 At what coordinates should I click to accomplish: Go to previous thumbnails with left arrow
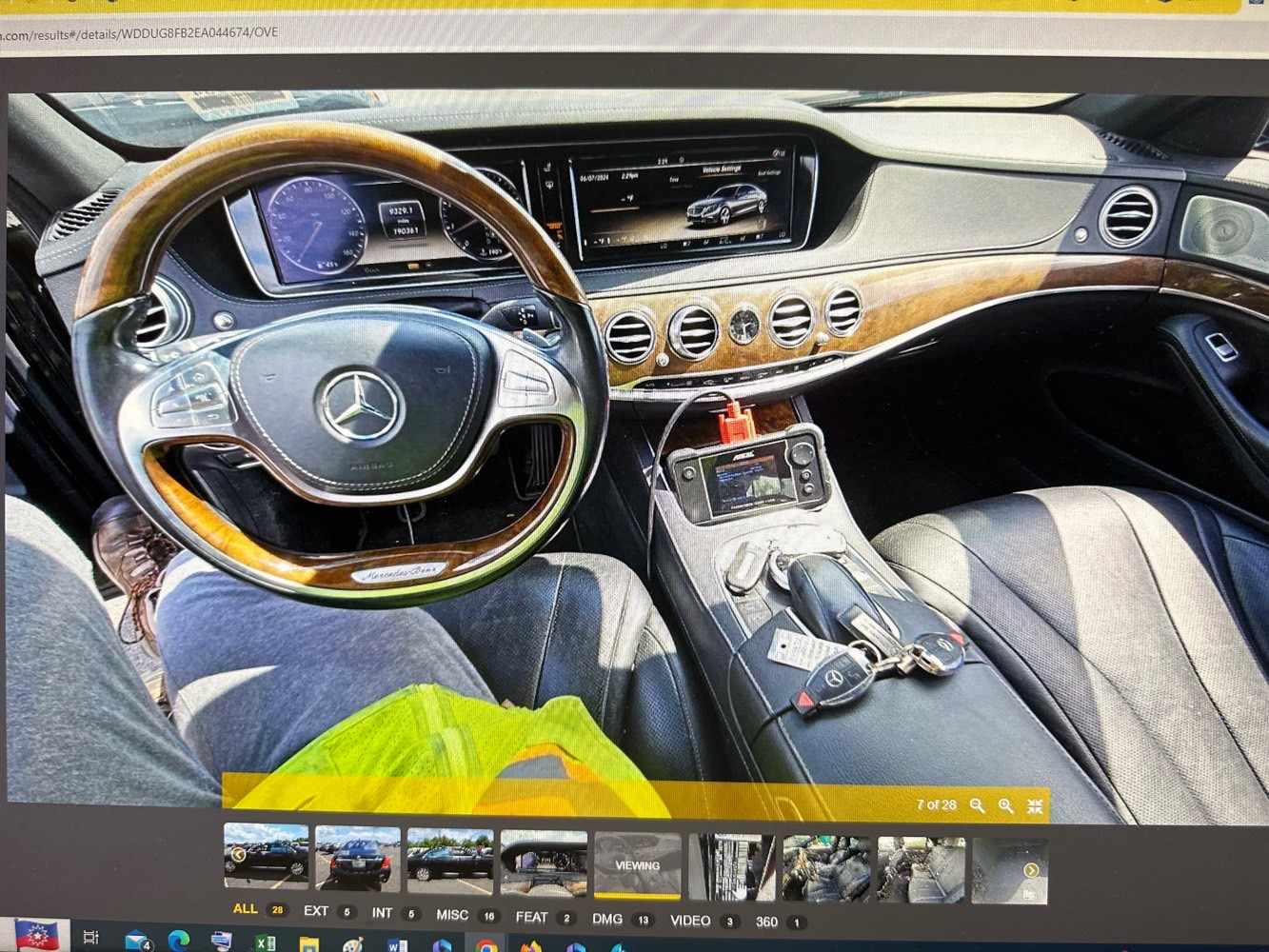click(x=238, y=855)
